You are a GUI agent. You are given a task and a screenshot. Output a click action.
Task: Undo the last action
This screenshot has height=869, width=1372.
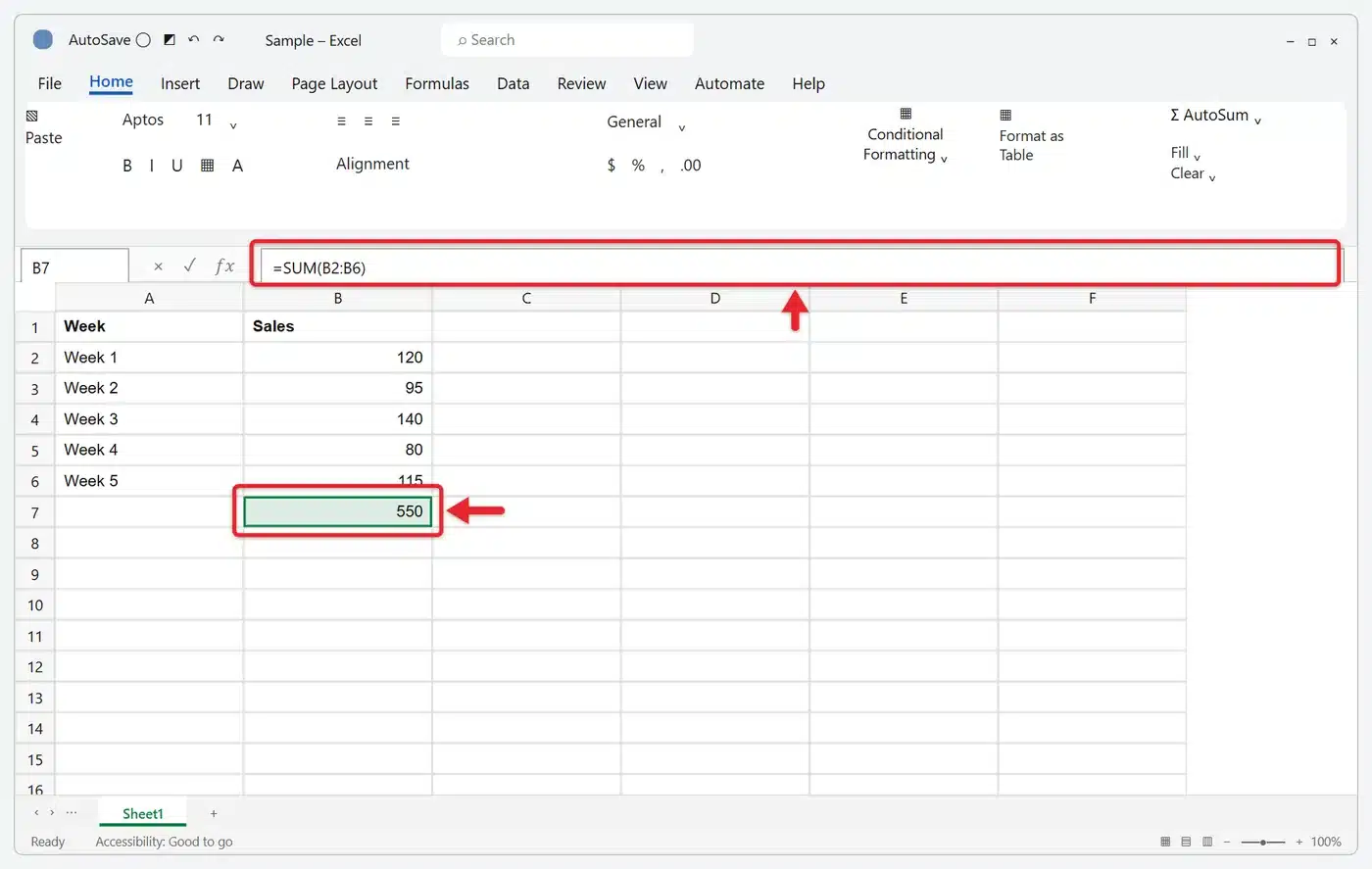pyautogui.click(x=194, y=40)
